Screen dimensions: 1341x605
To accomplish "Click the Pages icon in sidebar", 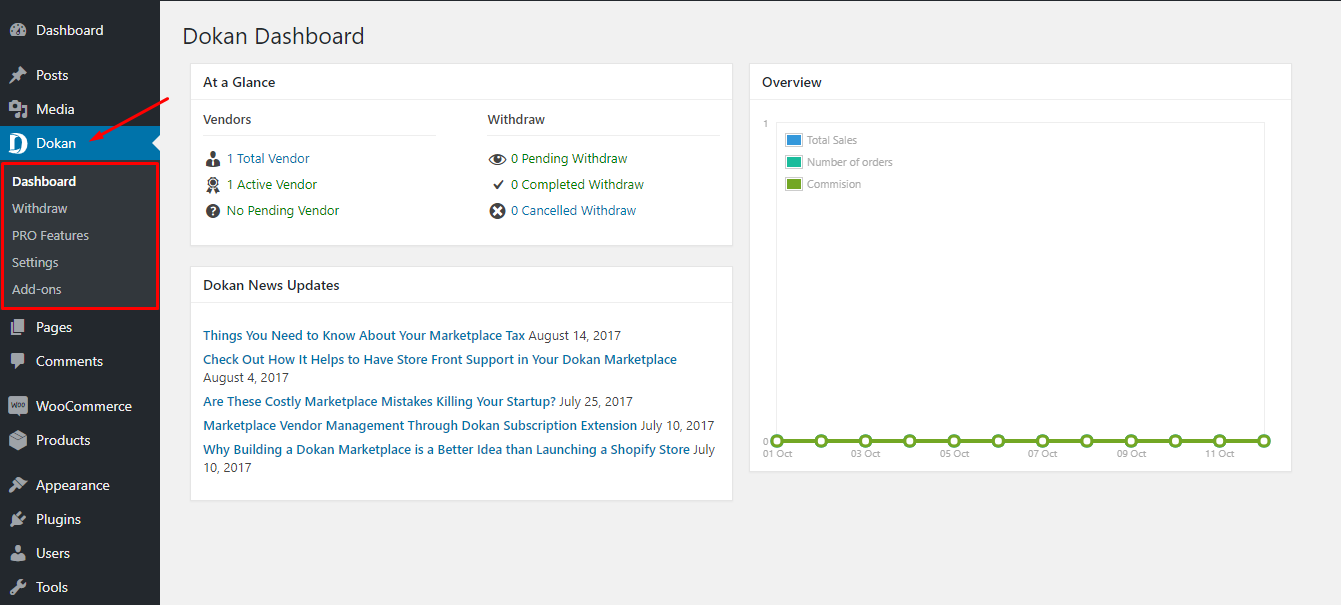I will pyautogui.click(x=18, y=327).
